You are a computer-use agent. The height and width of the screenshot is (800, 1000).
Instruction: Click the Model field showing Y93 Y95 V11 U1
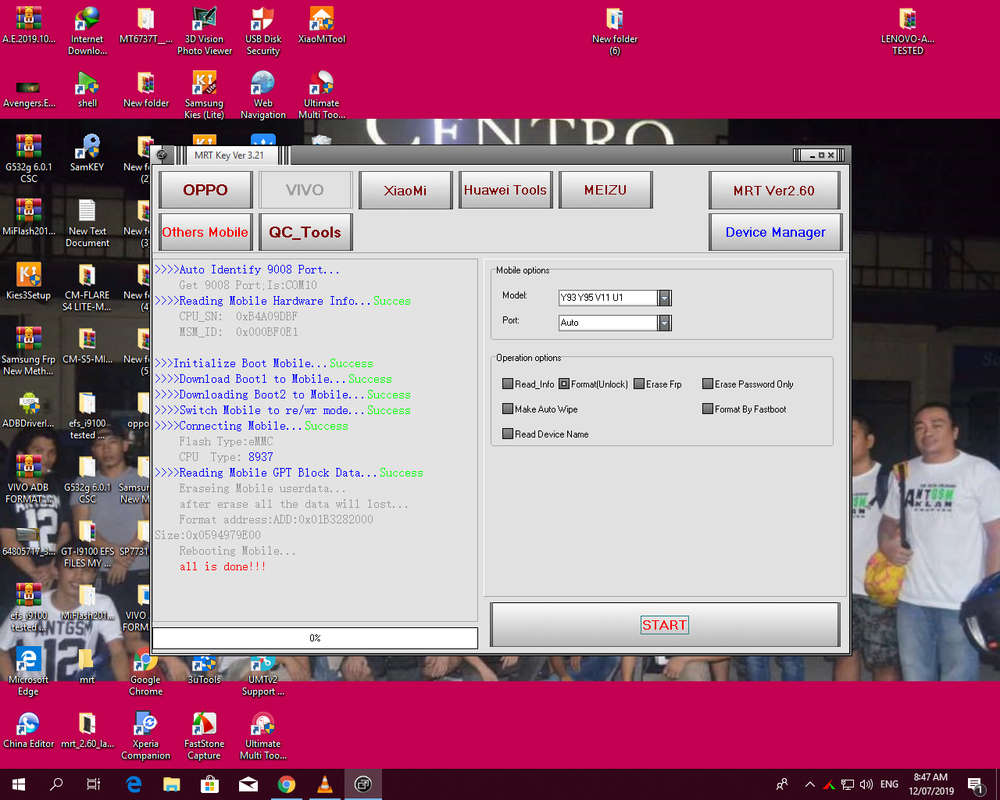[x=608, y=298]
